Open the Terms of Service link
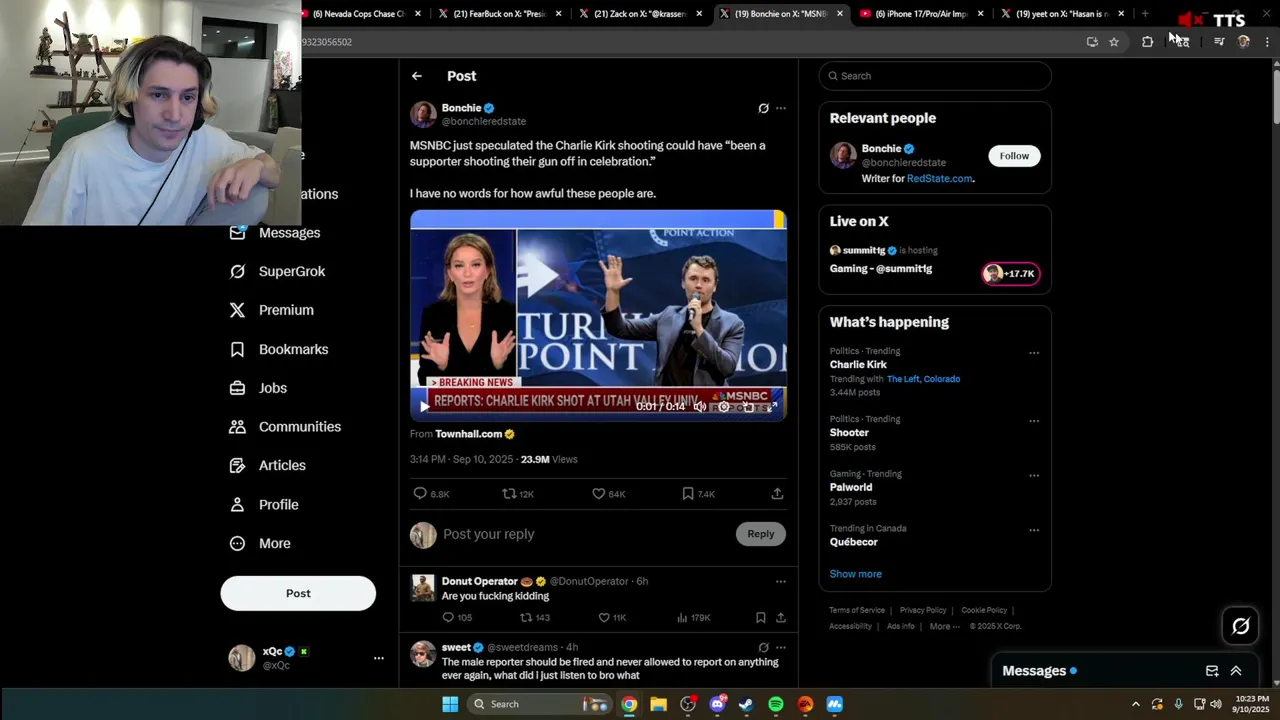The height and width of the screenshot is (720, 1280). point(857,610)
